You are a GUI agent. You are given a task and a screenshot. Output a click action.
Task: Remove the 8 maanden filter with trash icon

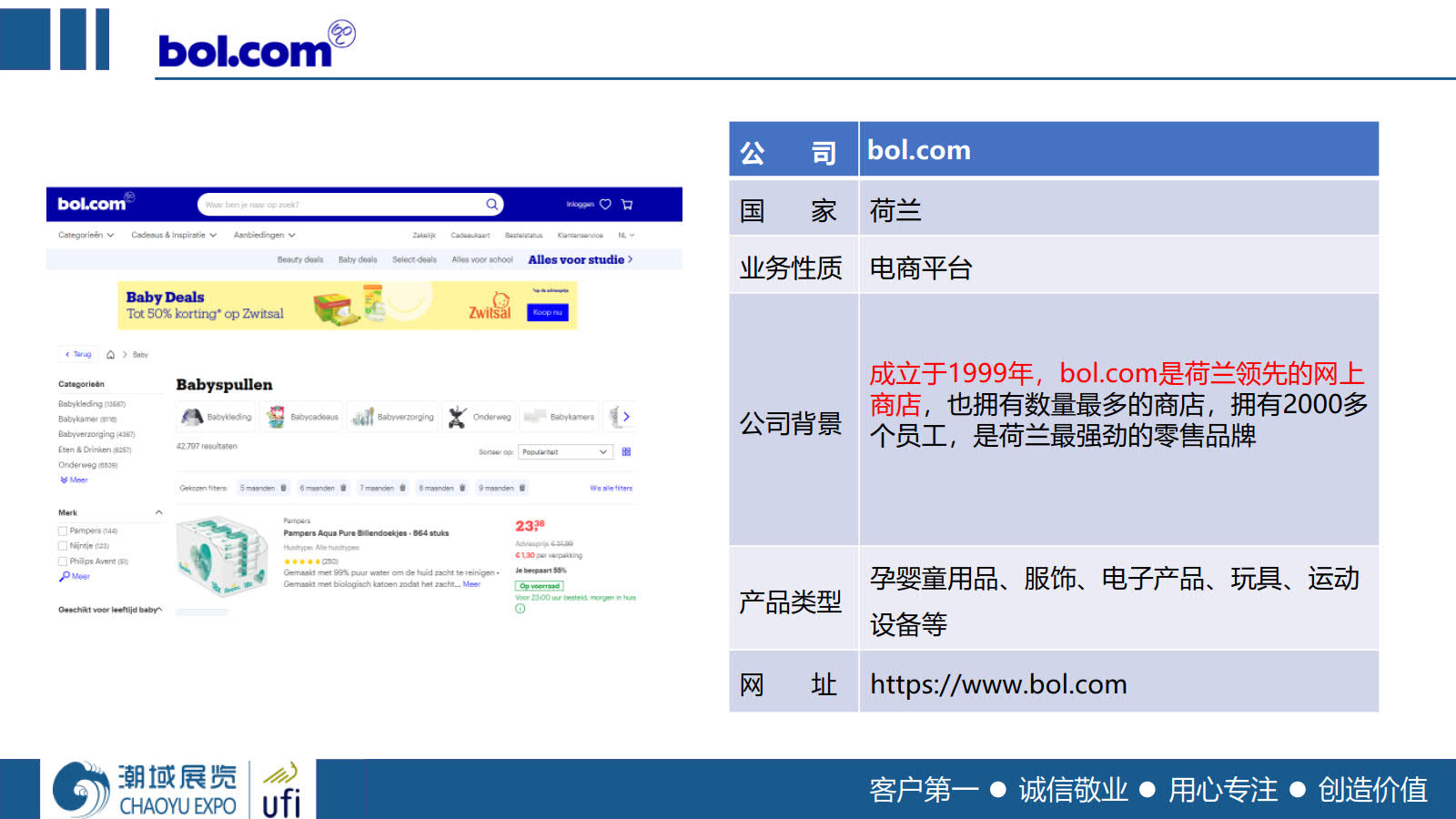point(462,488)
